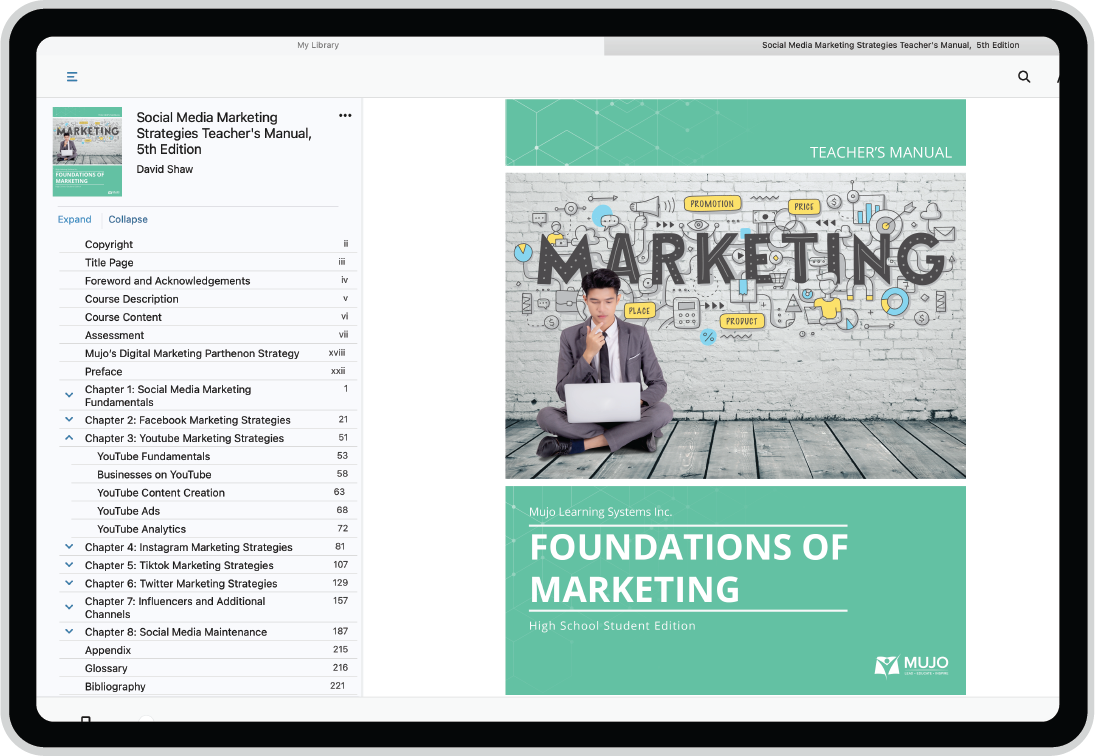Open Foreword and Acknowledgements
1095x756 pixels.
tap(208, 281)
